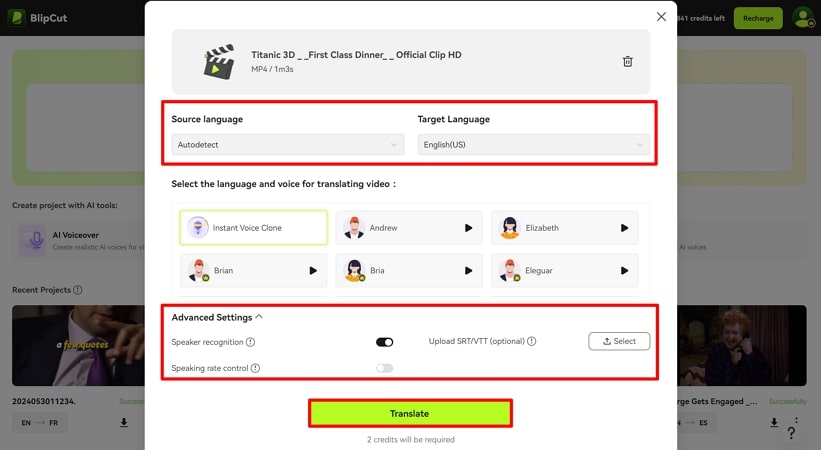
Task: Open the help question mark icon
Action: (791, 433)
